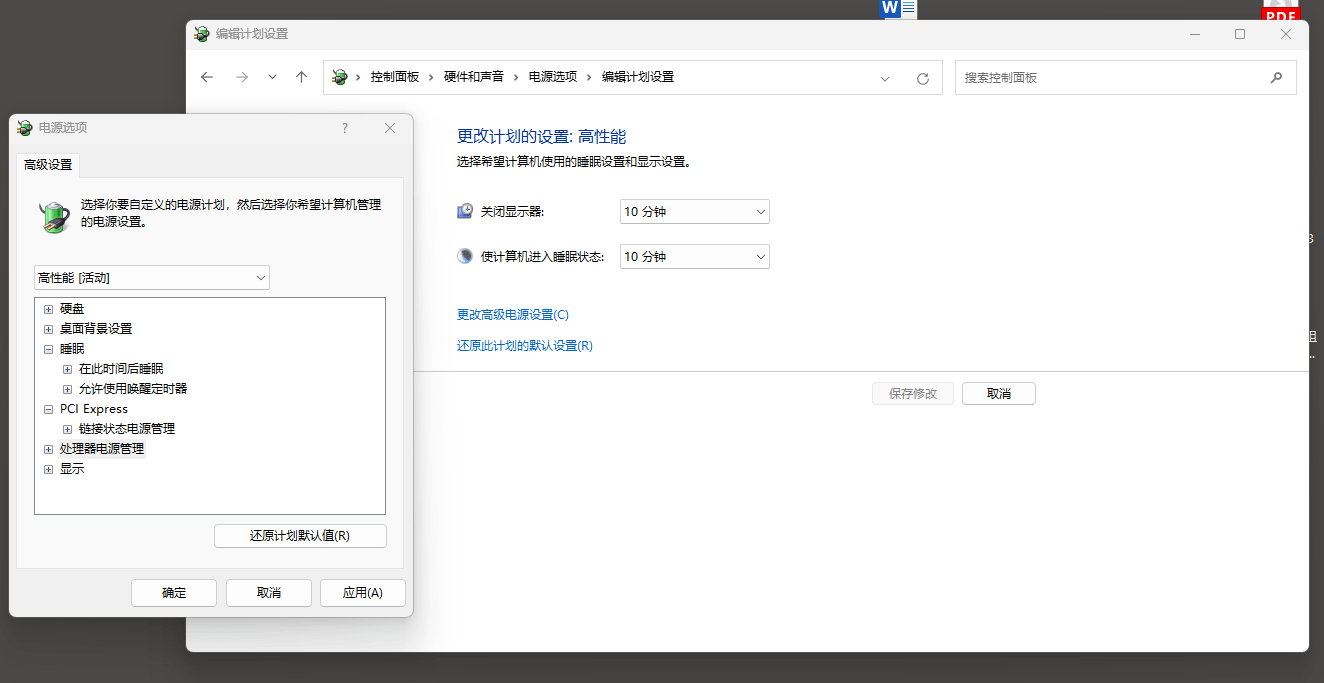The width and height of the screenshot is (1324, 683).
Task: Click 确定 in 电源选项 dialog
Action: [x=174, y=593]
